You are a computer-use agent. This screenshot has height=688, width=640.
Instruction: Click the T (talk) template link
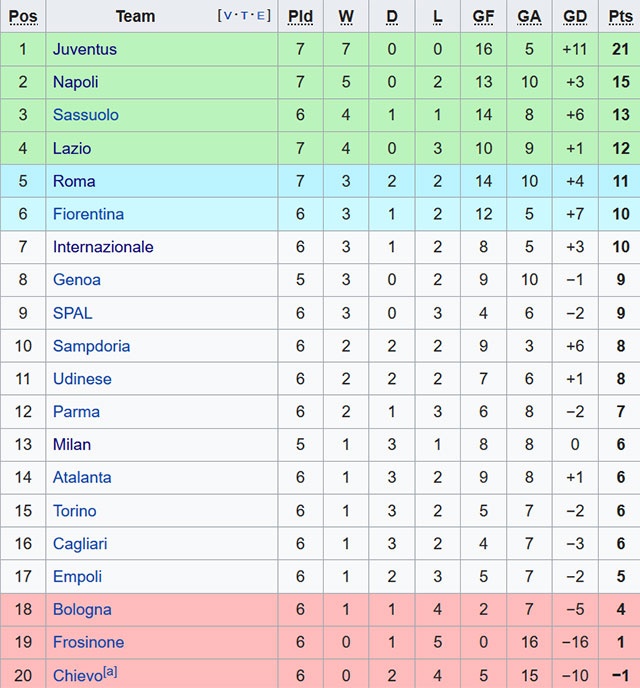[245, 15]
